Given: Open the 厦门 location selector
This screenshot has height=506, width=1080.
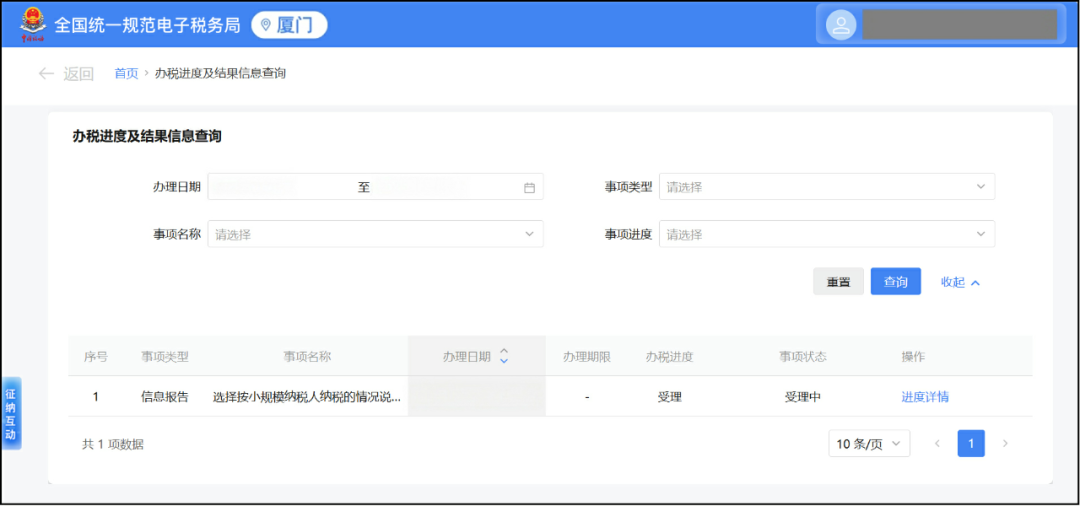Looking at the screenshot, I should 289,25.
